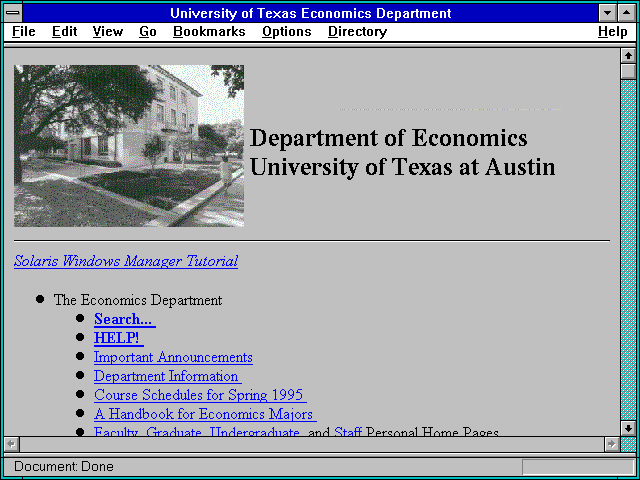Image resolution: width=640 pixels, height=480 pixels.
Task: Open the View menu
Action: tap(108, 32)
